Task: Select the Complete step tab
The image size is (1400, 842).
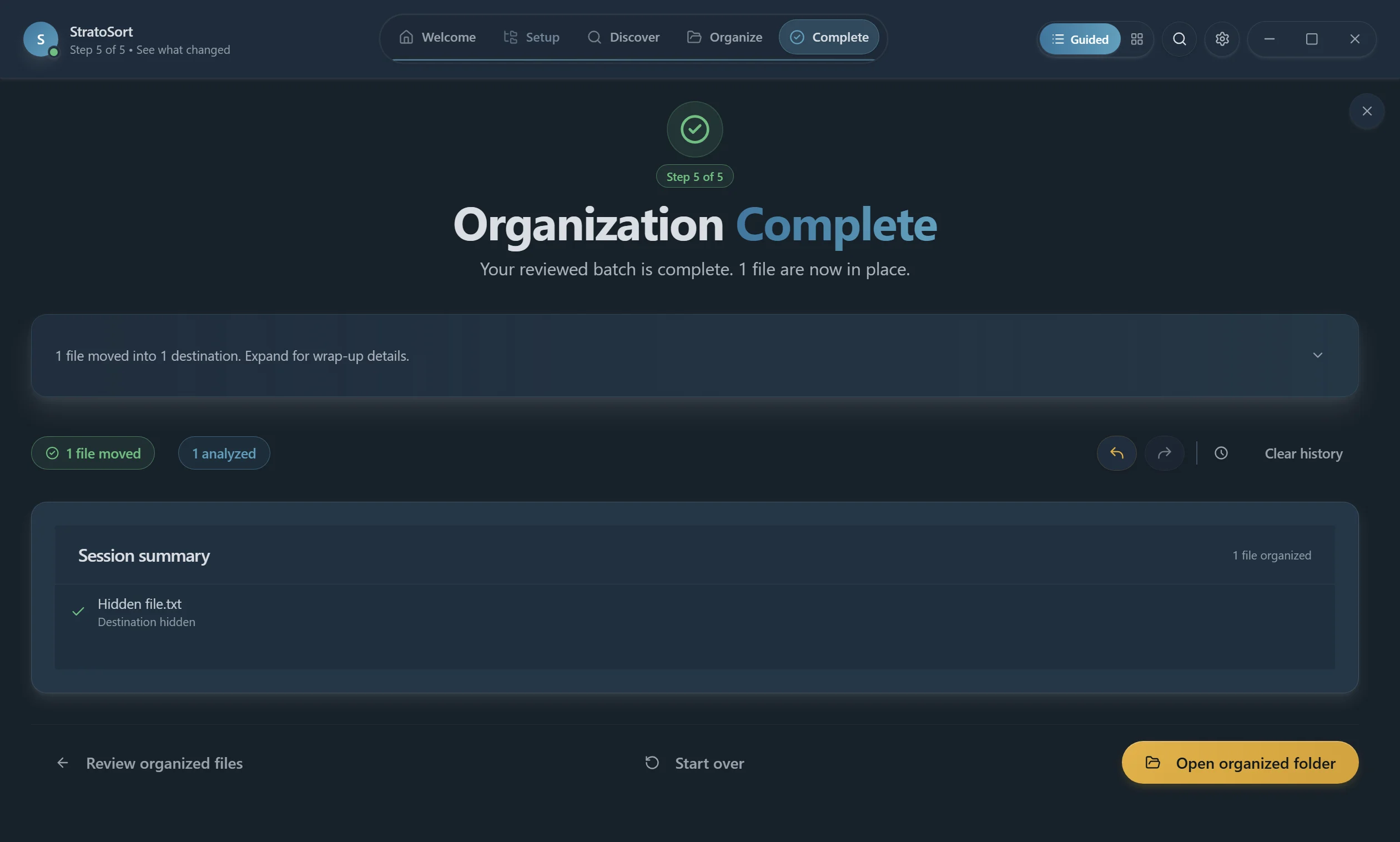Action: pos(829,37)
